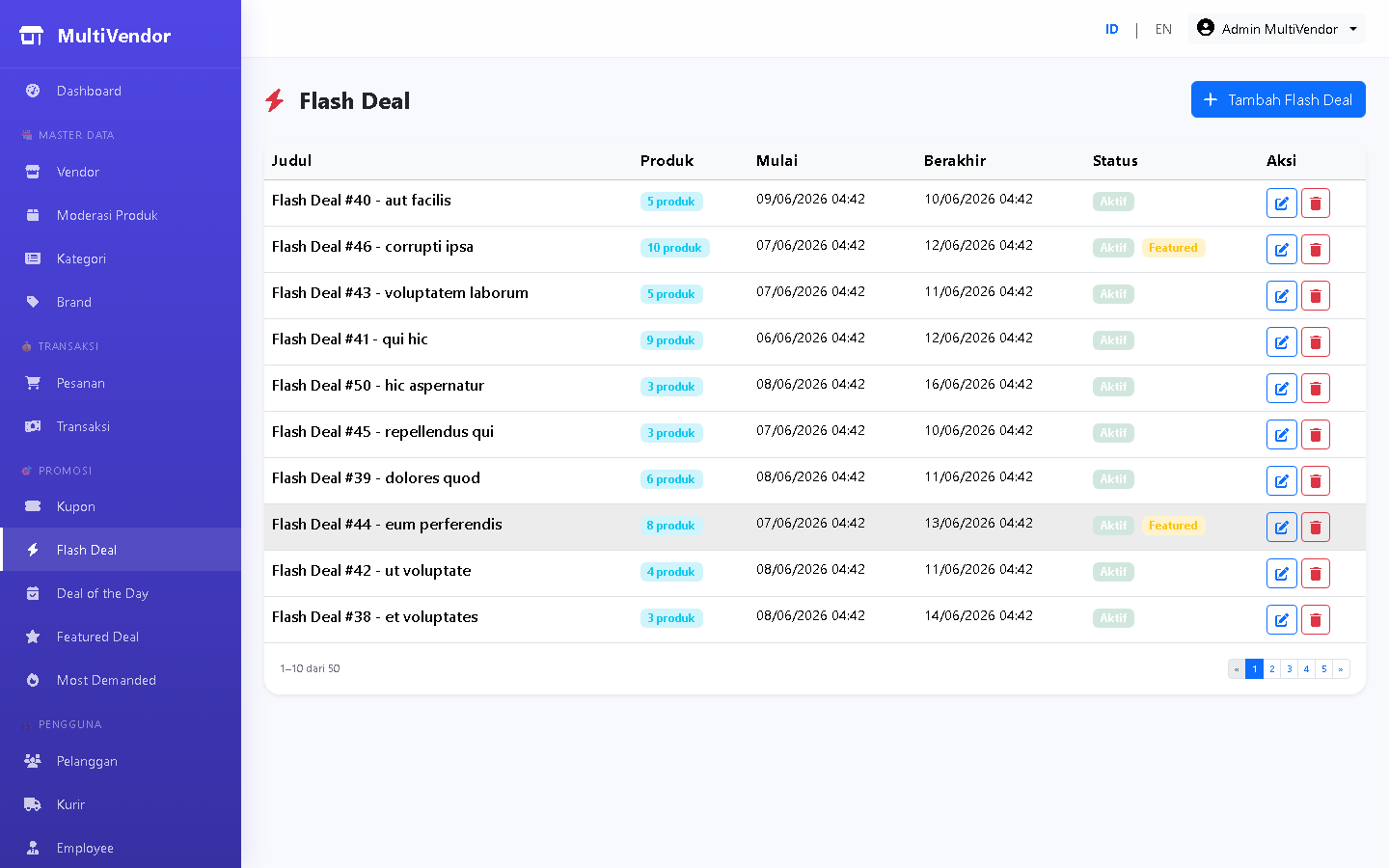Delete Flash Deal #41 qui hic
The height and width of the screenshot is (868, 1389).
click(x=1316, y=342)
